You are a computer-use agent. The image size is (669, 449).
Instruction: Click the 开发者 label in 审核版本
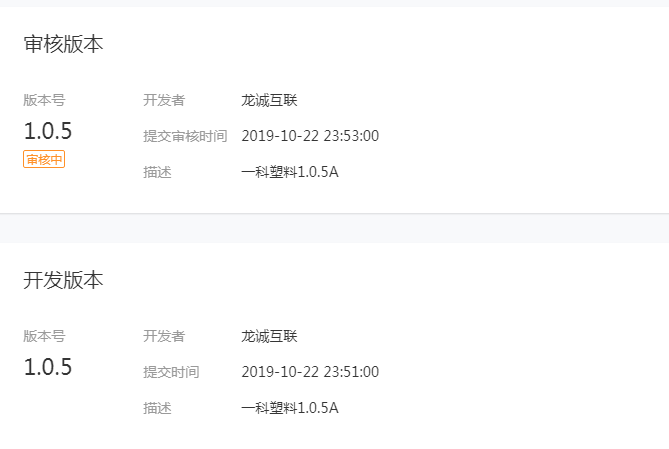point(164,100)
